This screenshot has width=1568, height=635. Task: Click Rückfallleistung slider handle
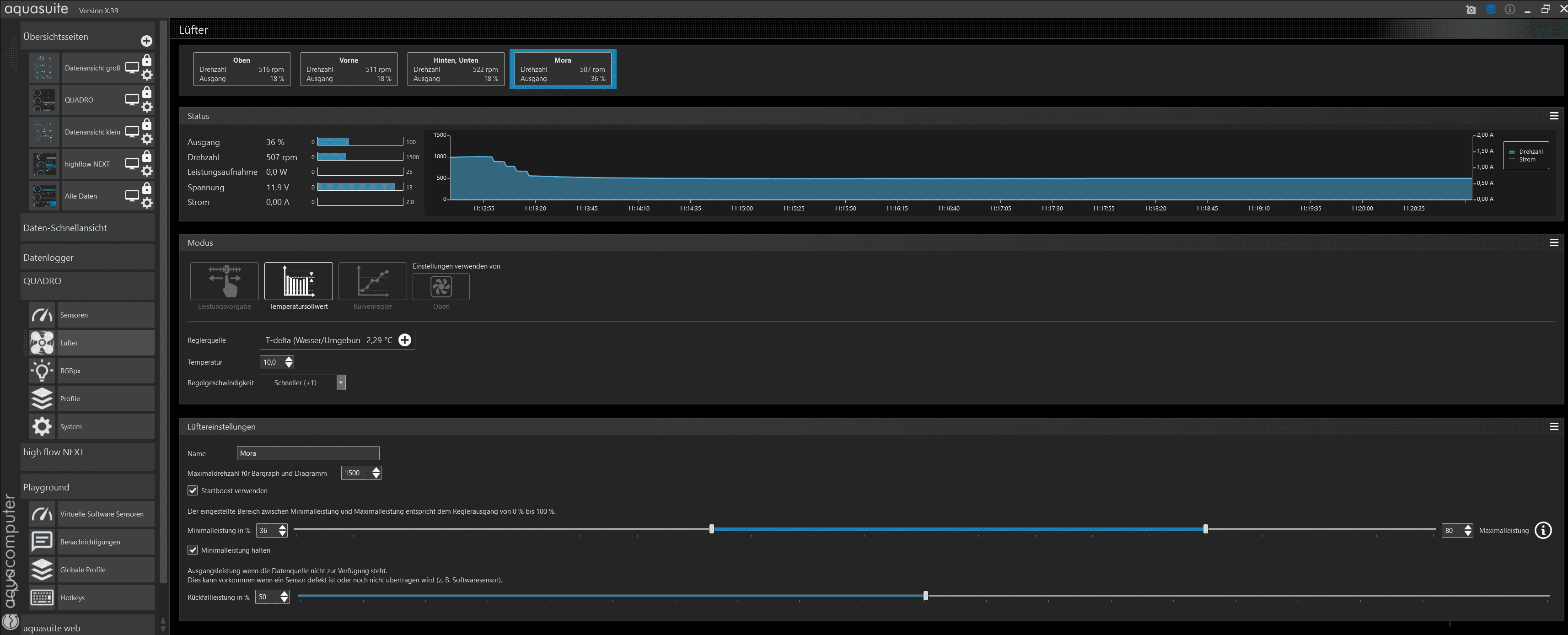coord(926,595)
